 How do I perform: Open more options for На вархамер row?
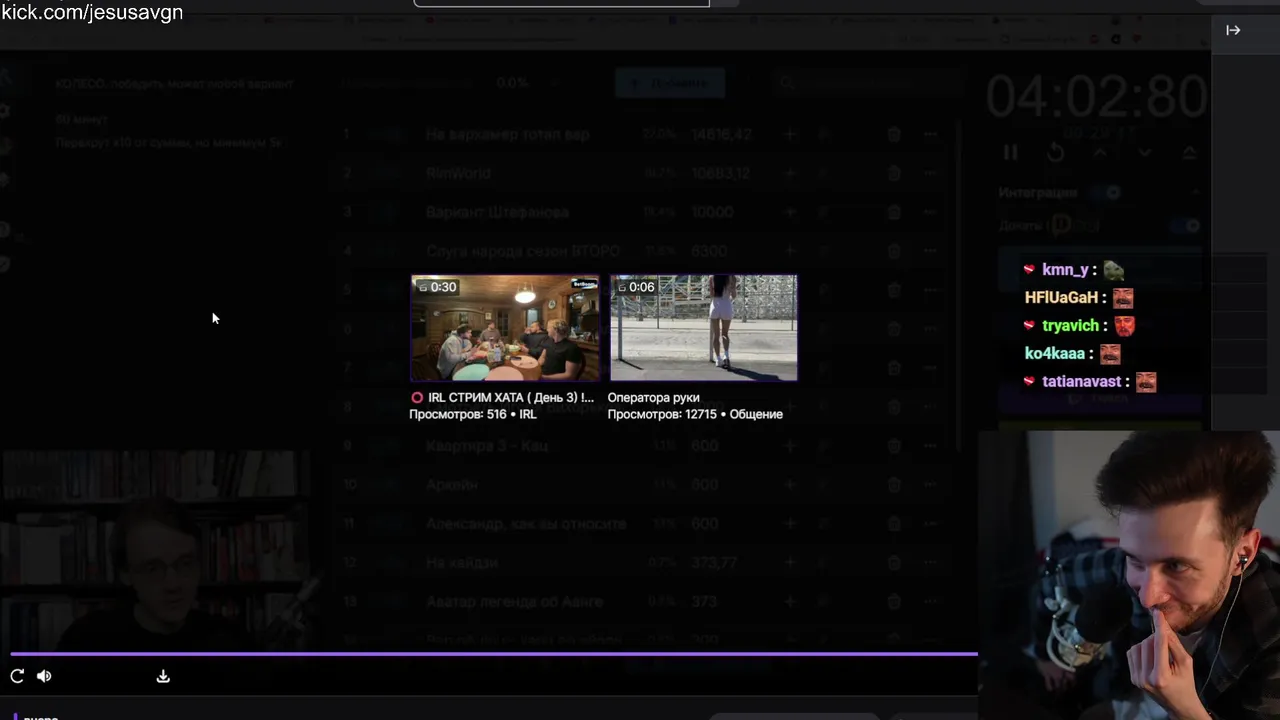(x=930, y=134)
